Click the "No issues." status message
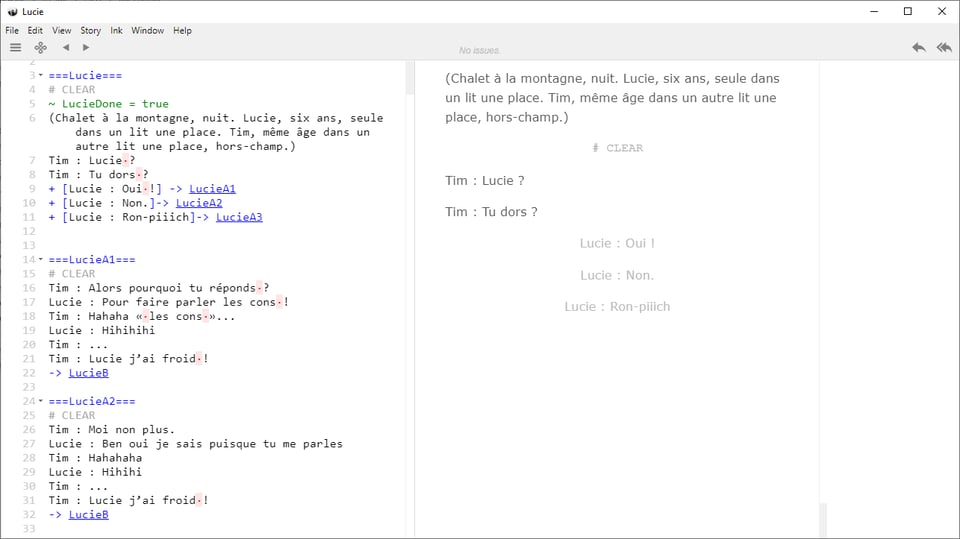960x539 pixels. pyautogui.click(x=480, y=50)
